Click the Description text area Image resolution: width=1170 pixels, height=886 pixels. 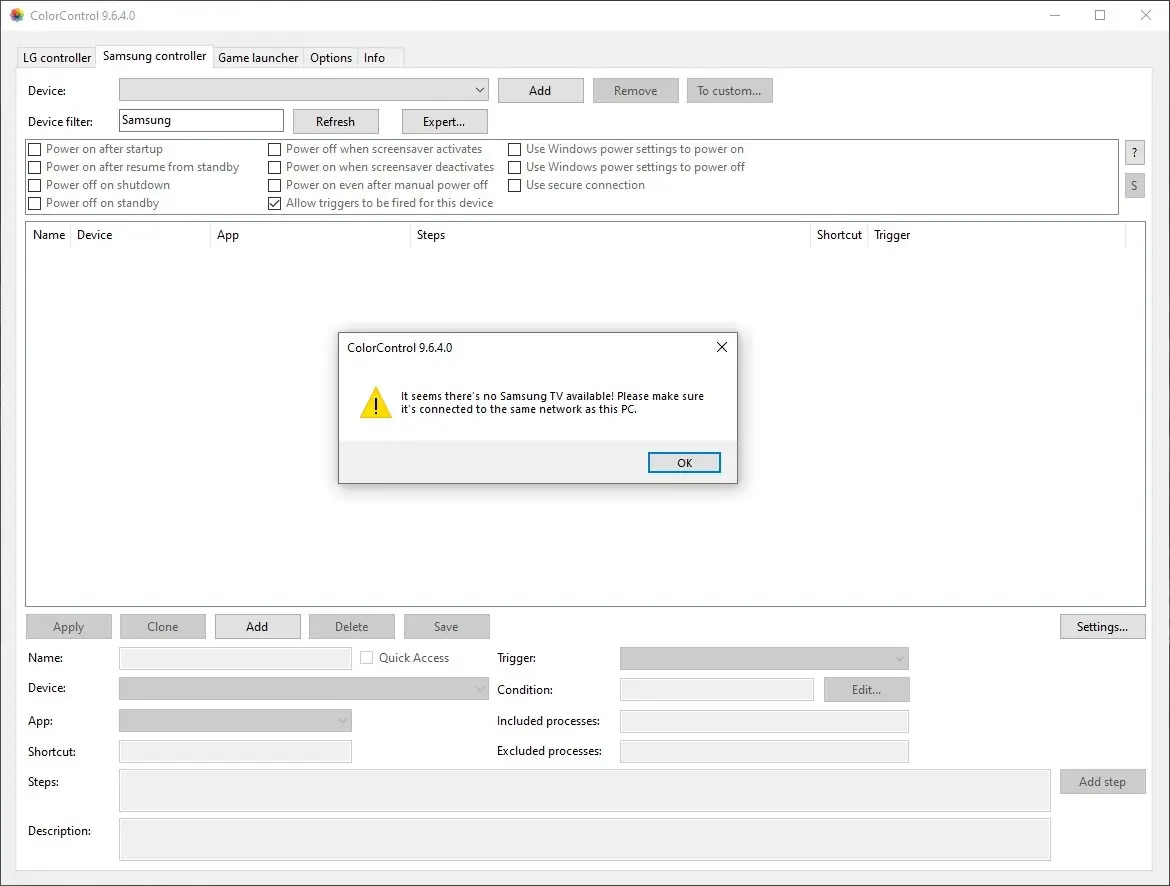tap(584, 840)
